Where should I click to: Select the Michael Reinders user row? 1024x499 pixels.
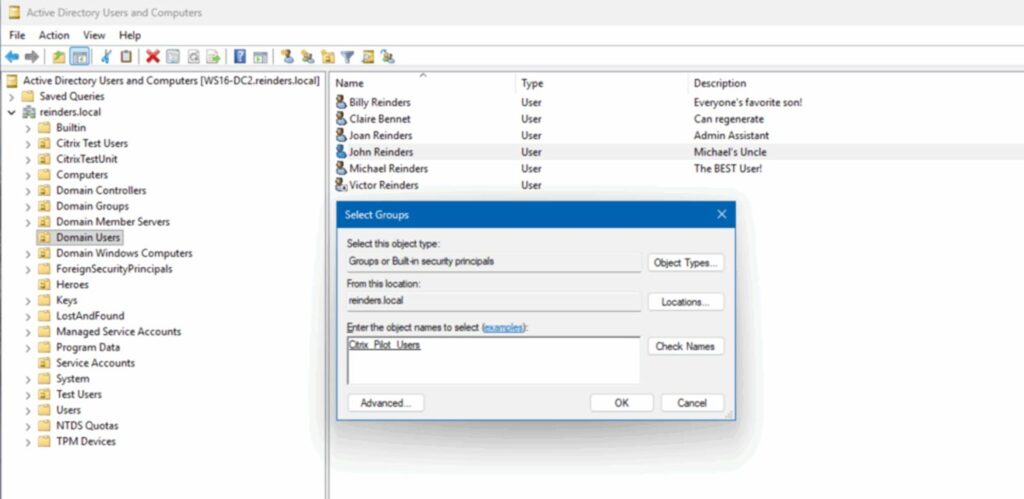[678, 169]
